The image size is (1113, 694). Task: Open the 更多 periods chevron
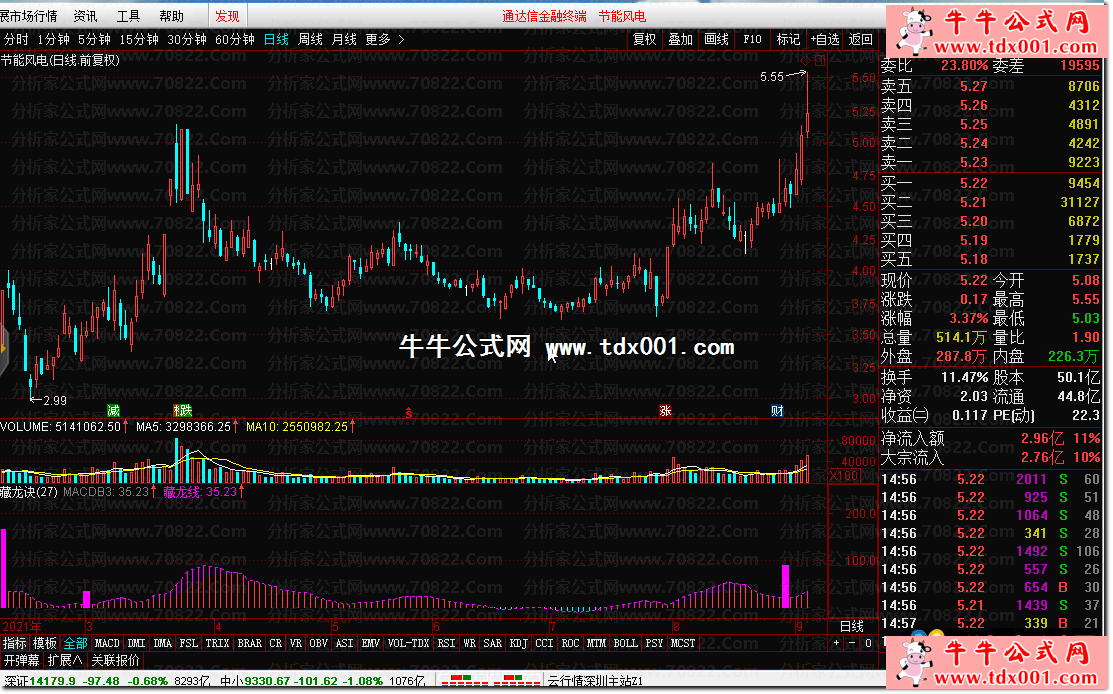click(x=401, y=40)
